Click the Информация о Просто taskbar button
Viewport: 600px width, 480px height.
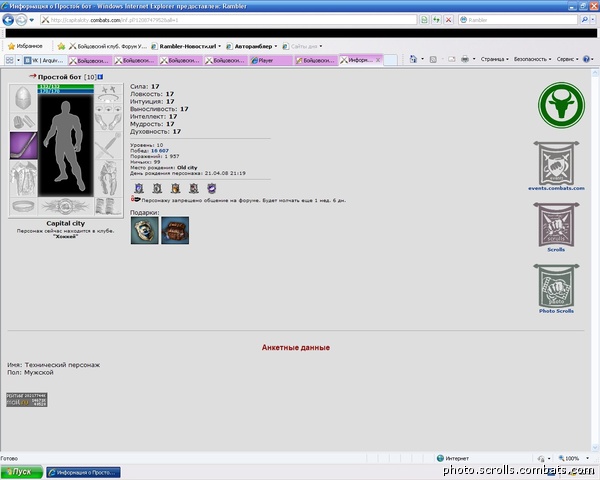pyautogui.click(x=83, y=472)
